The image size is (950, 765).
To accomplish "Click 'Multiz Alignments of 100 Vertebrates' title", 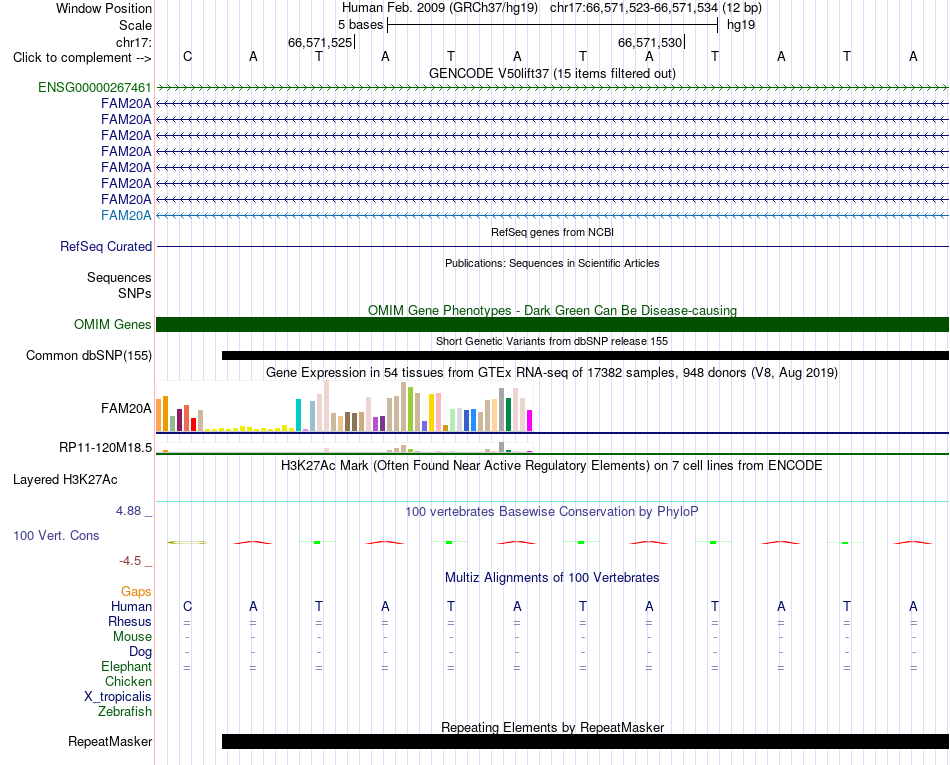I will coord(552,577).
